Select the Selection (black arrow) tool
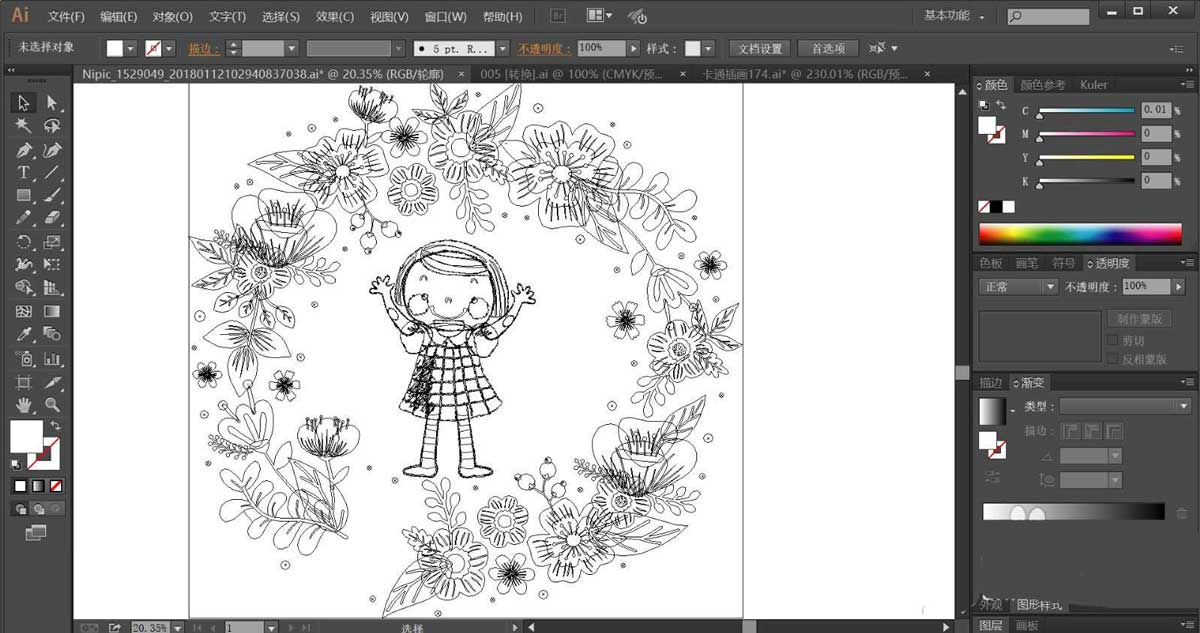Screen dimensions: 1200x633 click(x=24, y=103)
